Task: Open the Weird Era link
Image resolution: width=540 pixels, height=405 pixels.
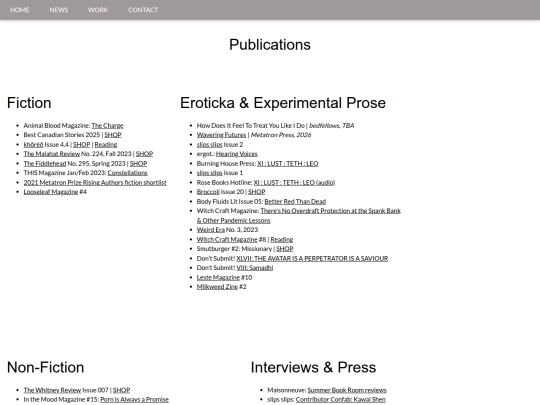Action: pyautogui.click(x=211, y=230)
